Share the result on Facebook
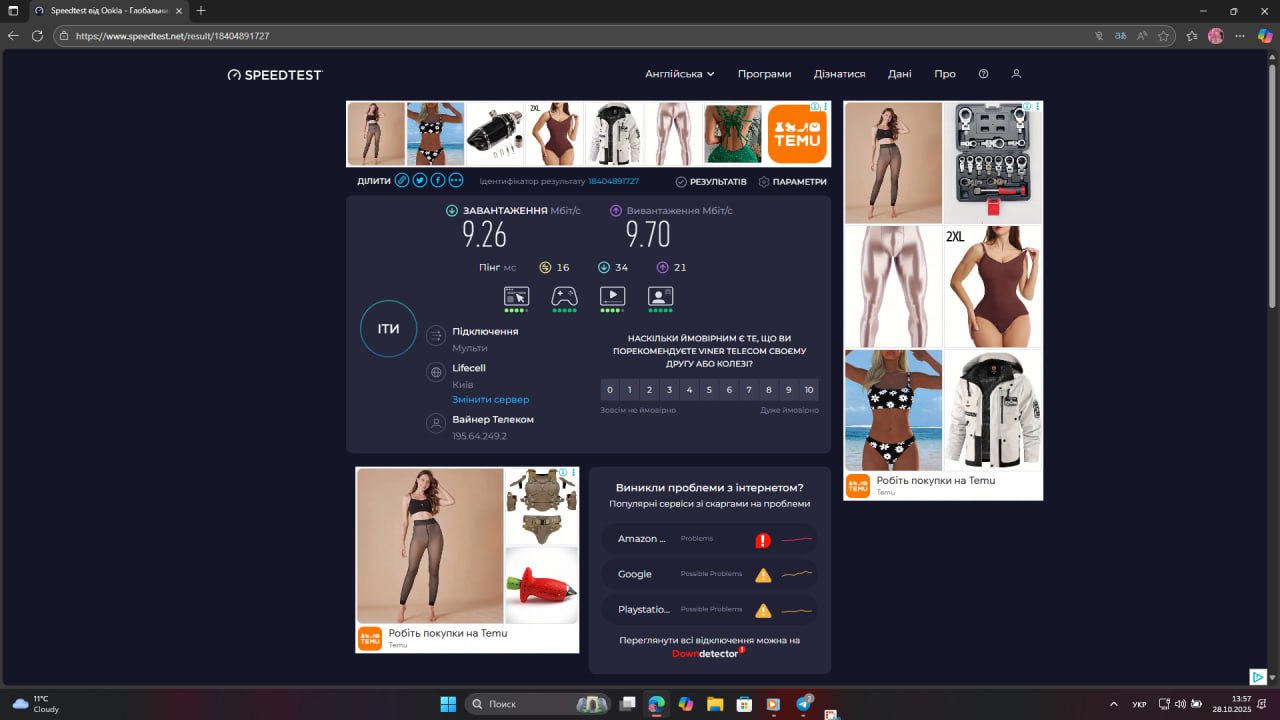Screen dimensions: 1280x720 [x=438, y=181]
